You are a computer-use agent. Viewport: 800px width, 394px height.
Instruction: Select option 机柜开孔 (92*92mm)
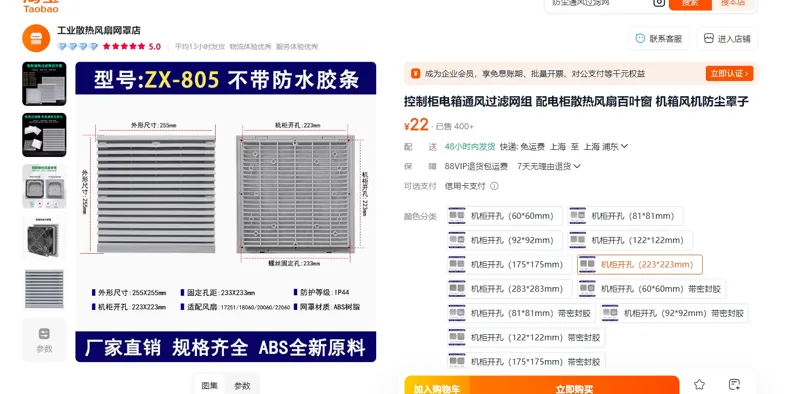tap(505, 240)
